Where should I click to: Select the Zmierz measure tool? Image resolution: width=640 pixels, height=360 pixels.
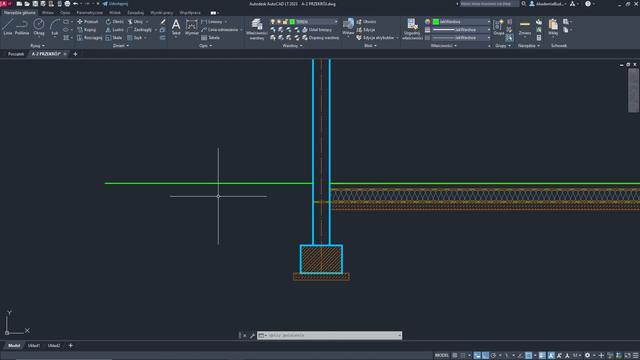(x=525, y=27)
